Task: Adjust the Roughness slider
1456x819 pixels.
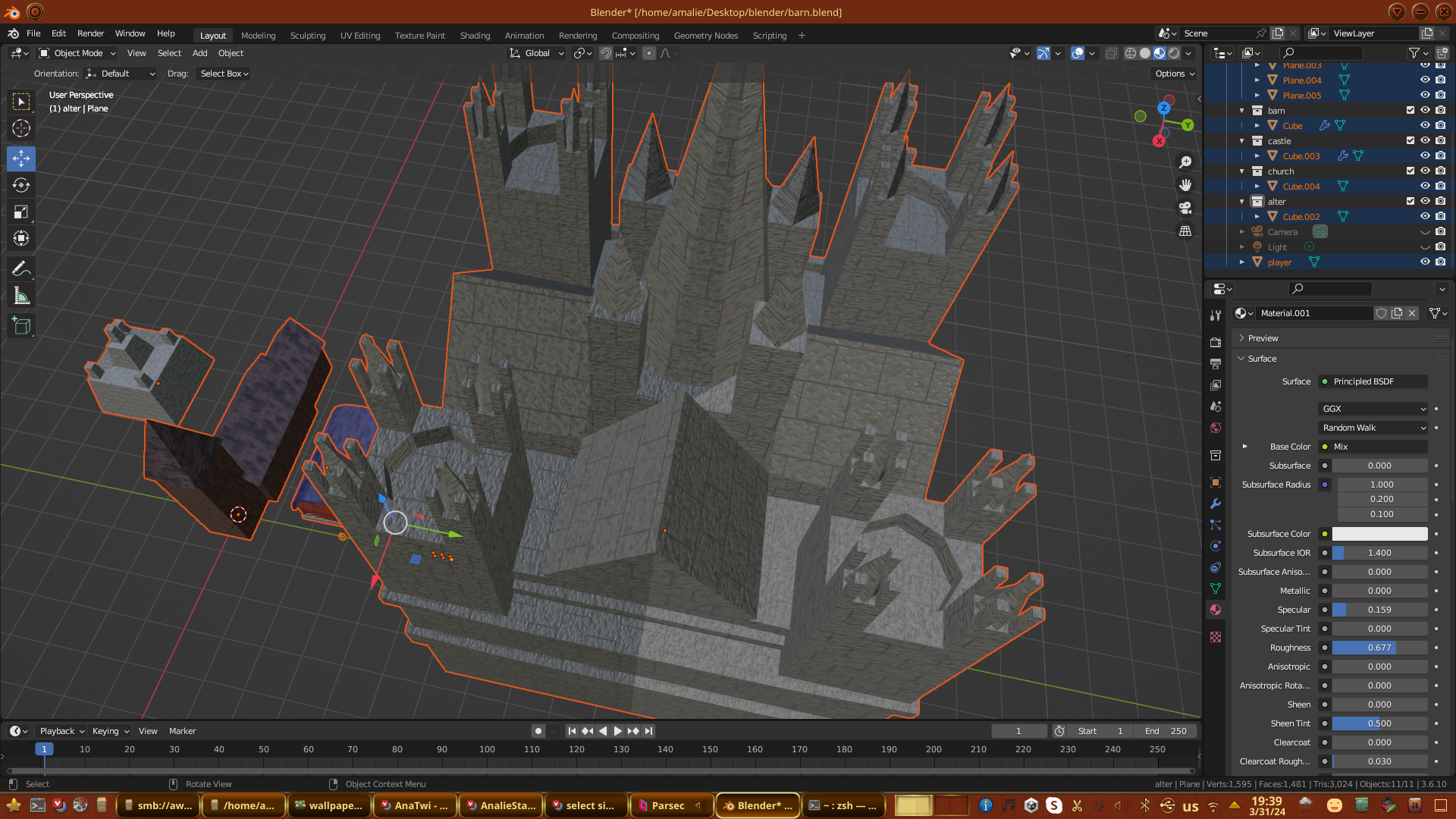Action: [1379, 648]
